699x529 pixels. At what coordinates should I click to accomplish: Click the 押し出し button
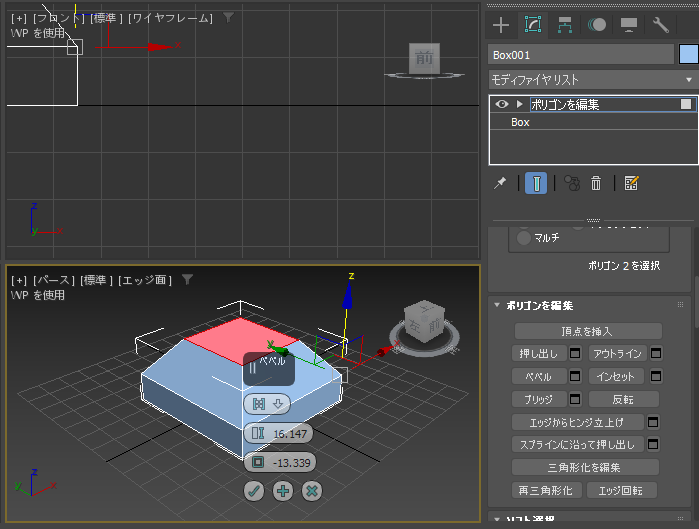[x=539, y=353]
